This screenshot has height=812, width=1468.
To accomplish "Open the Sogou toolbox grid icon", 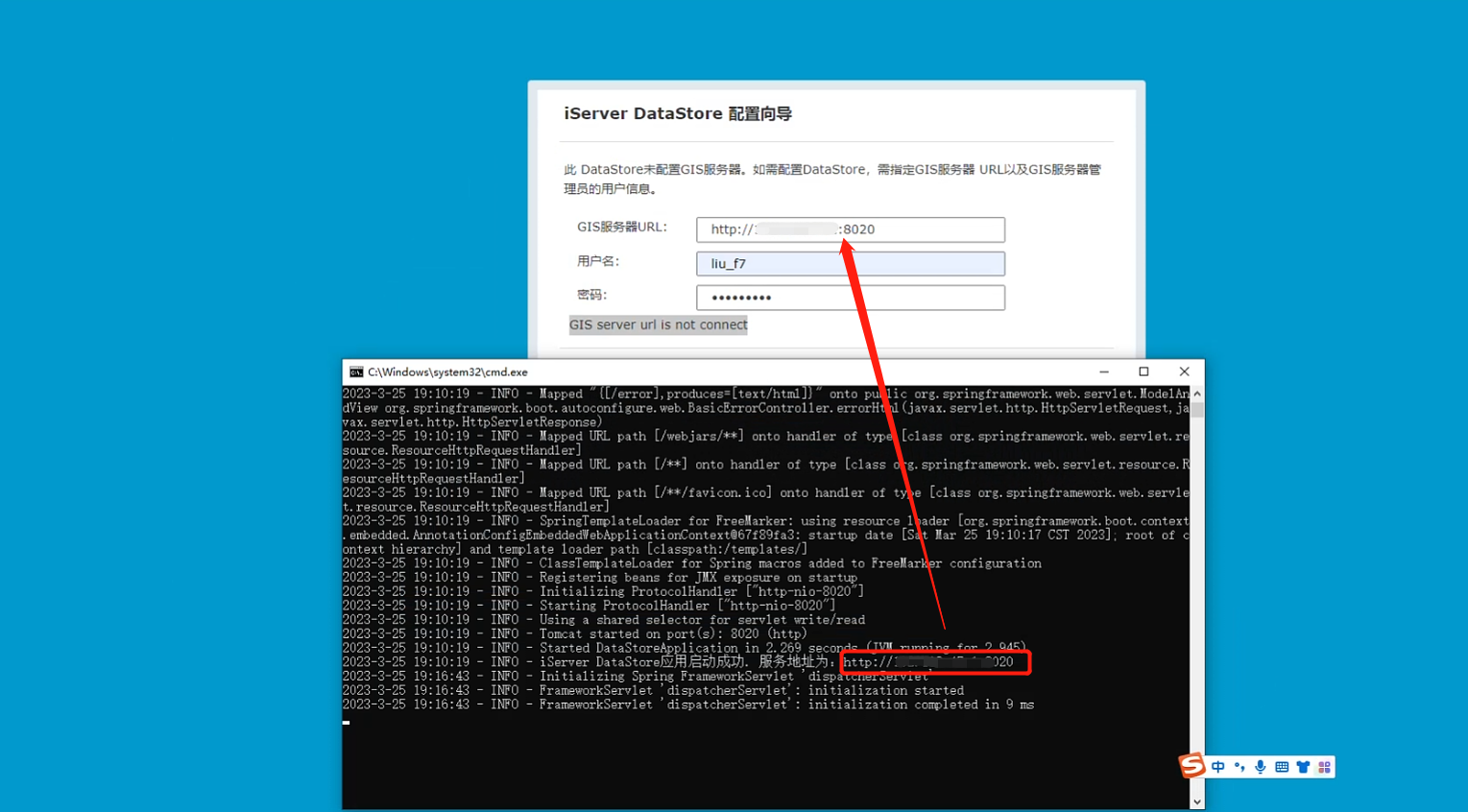I will coord(1324,767).
